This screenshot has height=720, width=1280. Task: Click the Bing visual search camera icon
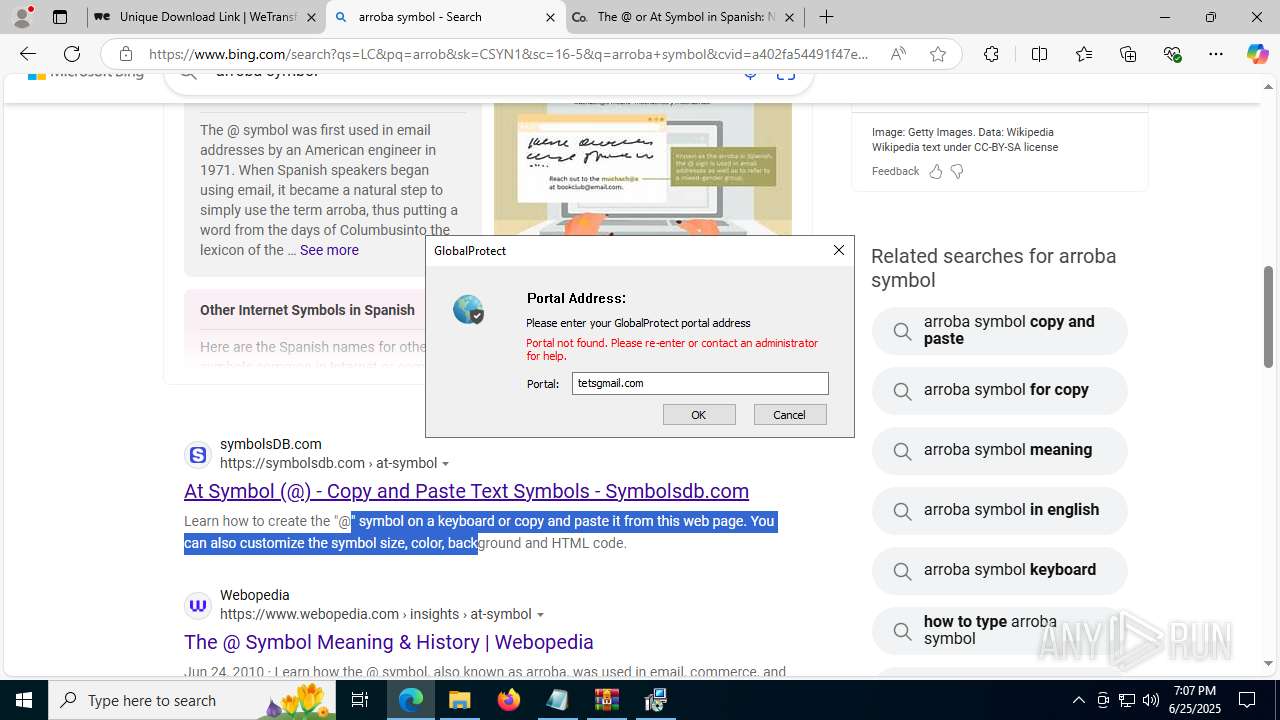(x=786, y=74)
